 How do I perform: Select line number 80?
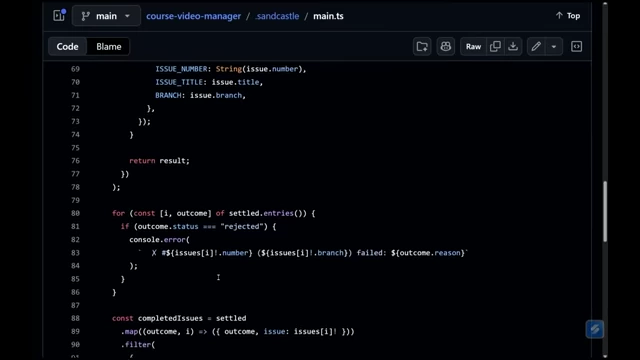pos(75,213)
